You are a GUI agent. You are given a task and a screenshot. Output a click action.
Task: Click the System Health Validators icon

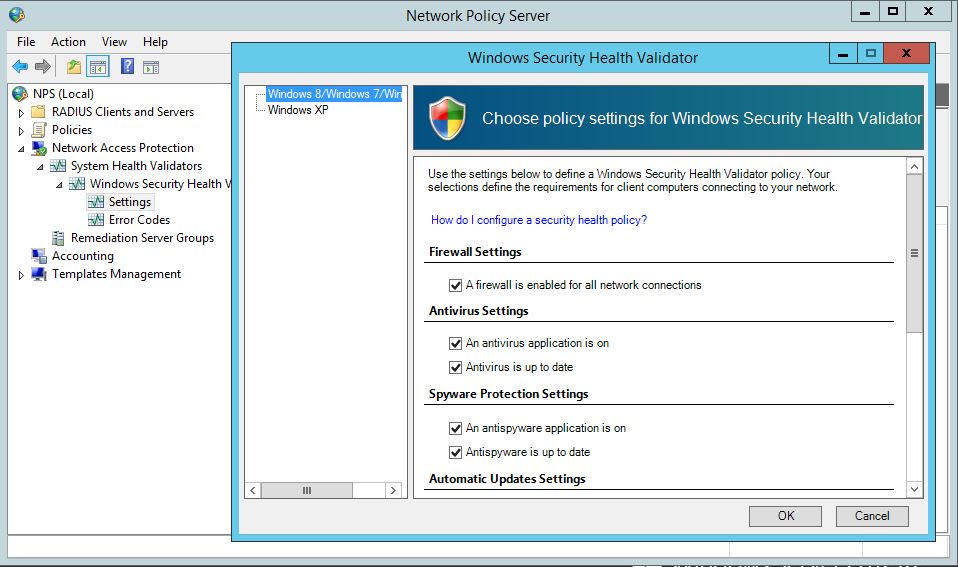(x=58, y=166)
